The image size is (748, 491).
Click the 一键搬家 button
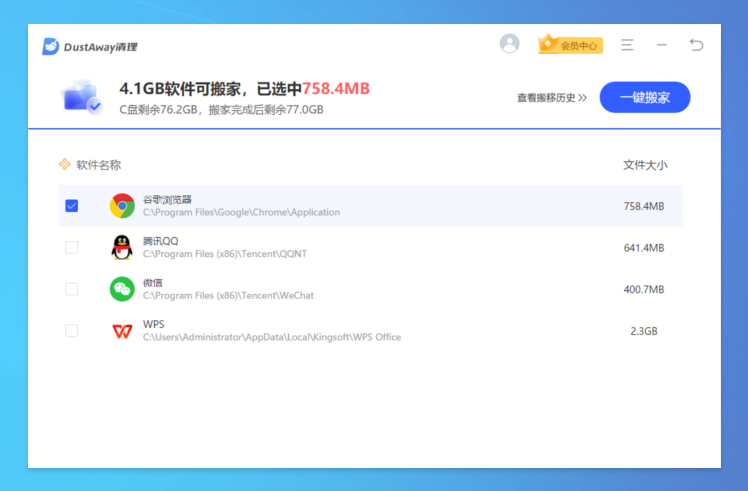click(645, 97)
